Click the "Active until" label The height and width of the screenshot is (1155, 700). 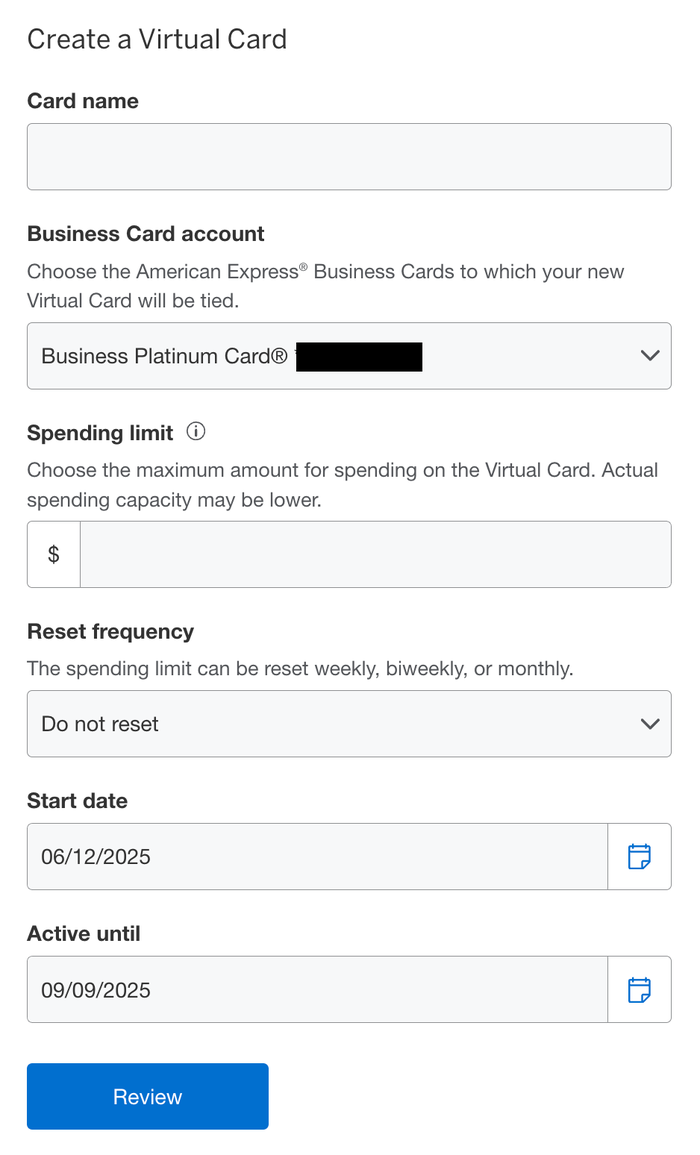(x=84, y=934)
